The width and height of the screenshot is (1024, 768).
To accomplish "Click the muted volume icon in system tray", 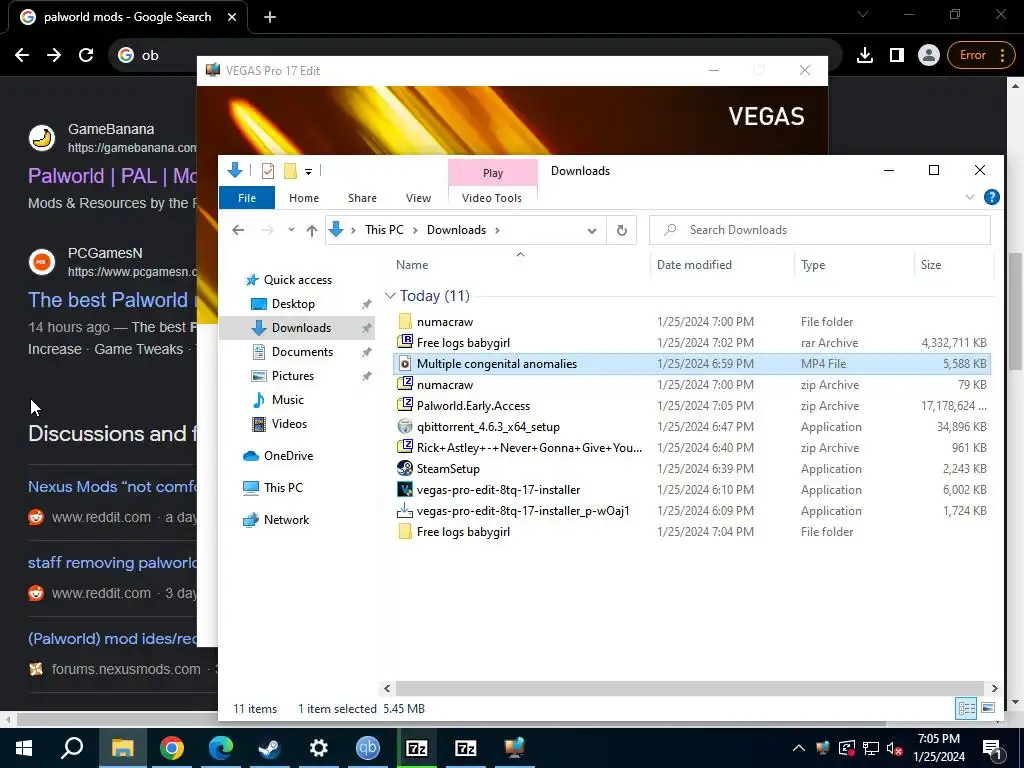I will [x=895, y=748].
